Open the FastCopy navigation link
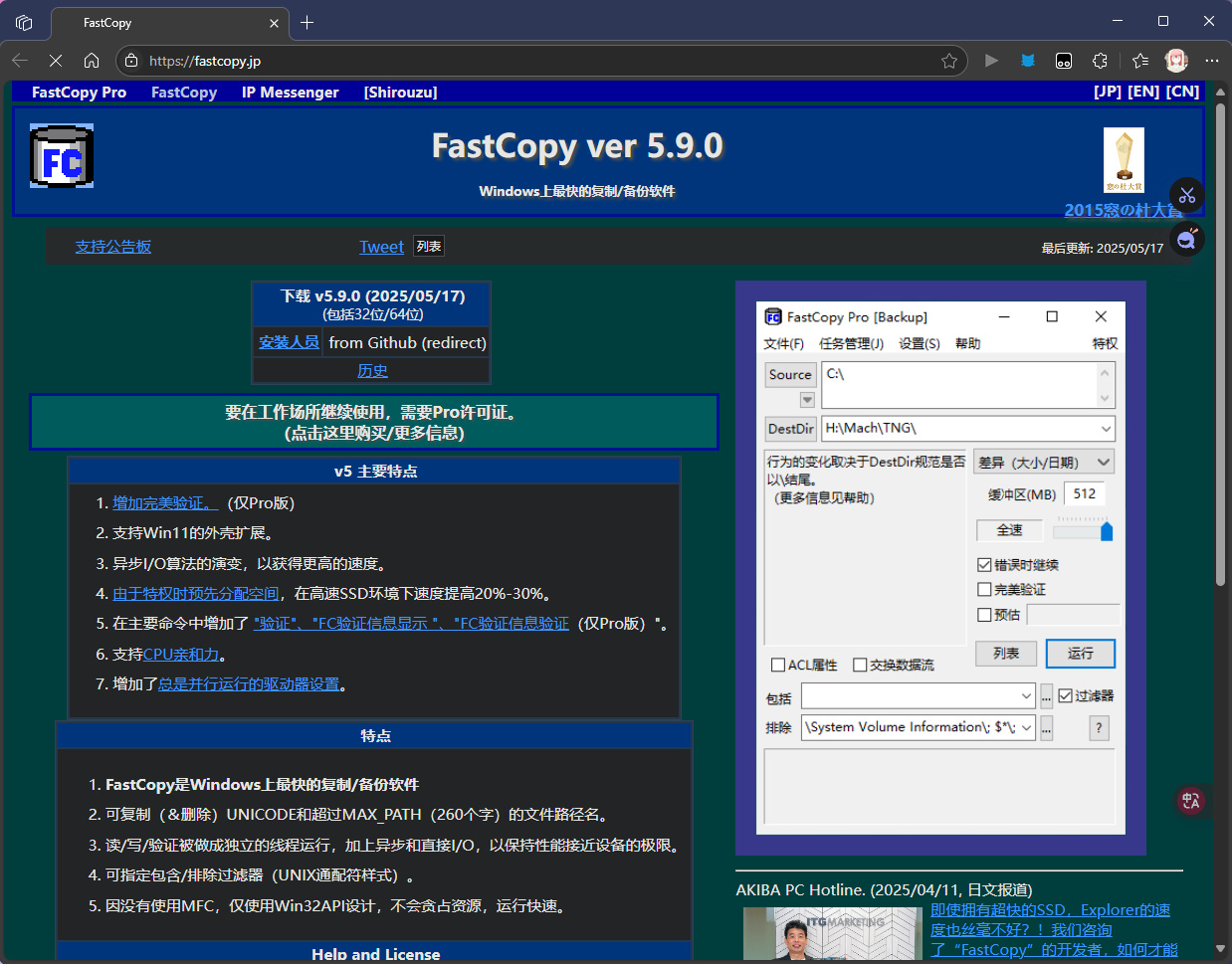Viewport: 1232px width, 964px height. click(x=184, y=92)
